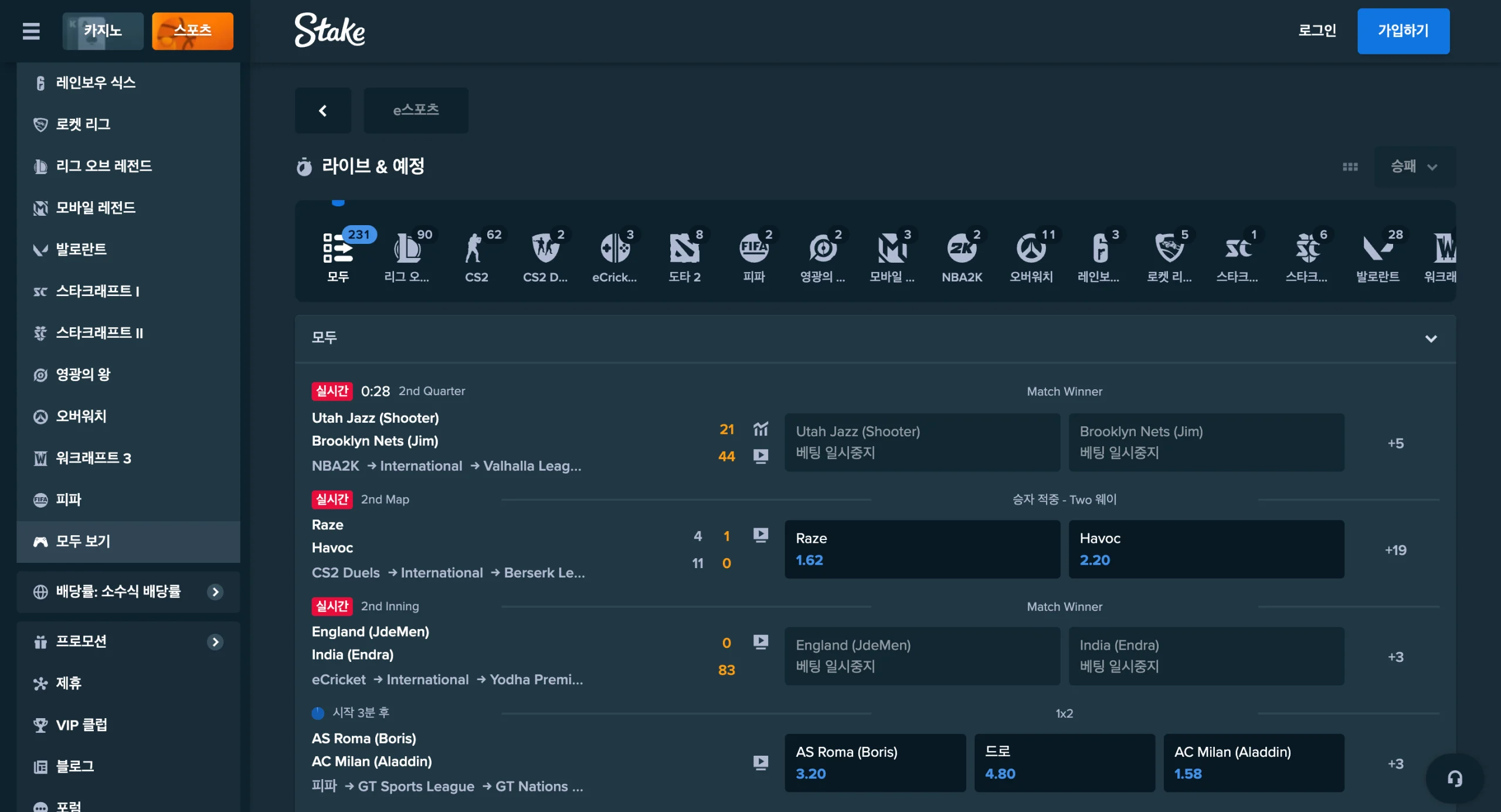1501x812 pixels.
Task: Collapse the 모두 section chevron
Action: tap(1431, 338)
